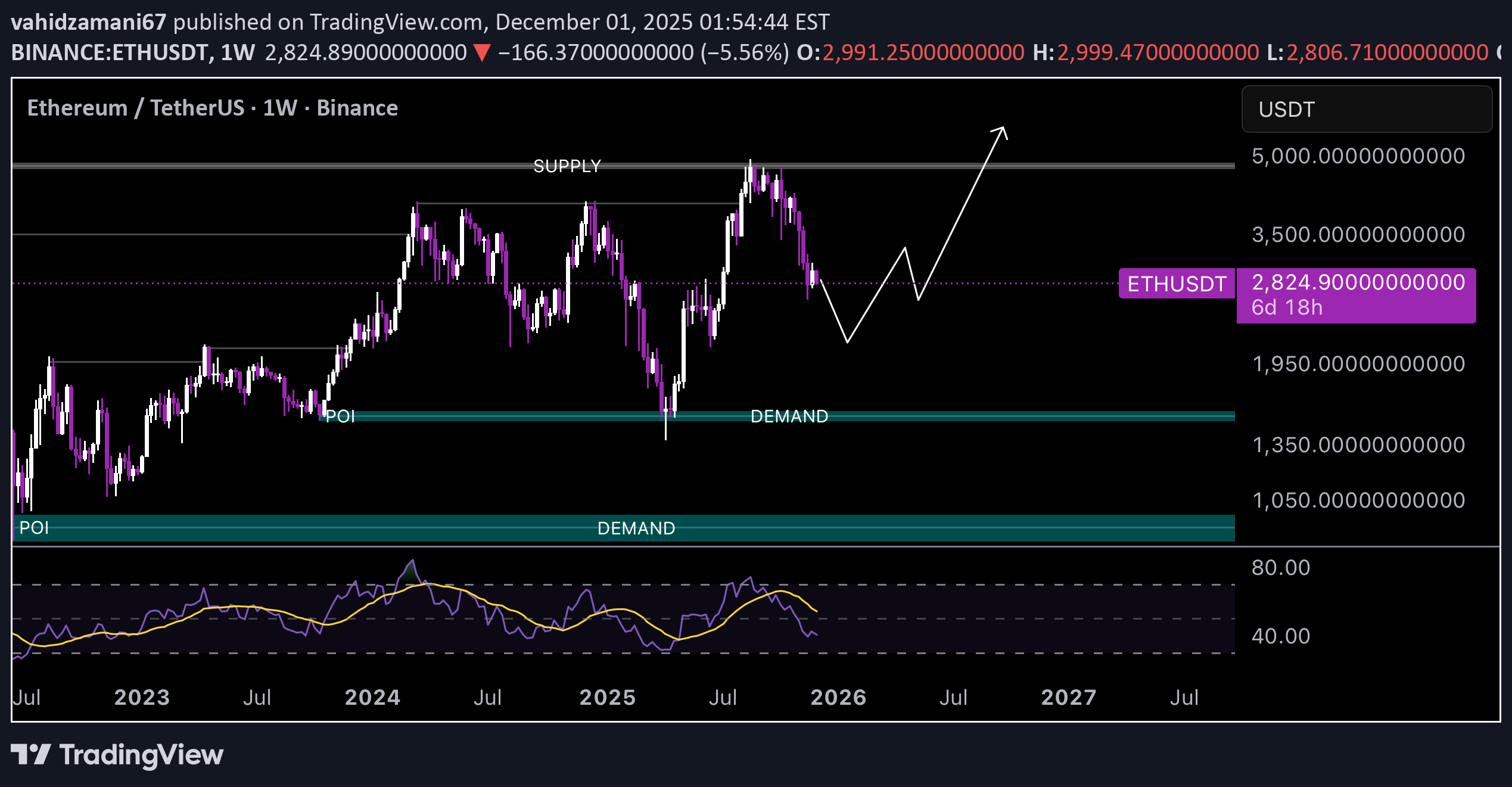Screen dimensions: 1512x787
Task: Click the 5,000 price axis level
Action: pyautogui.click(x=1358, y=156)
